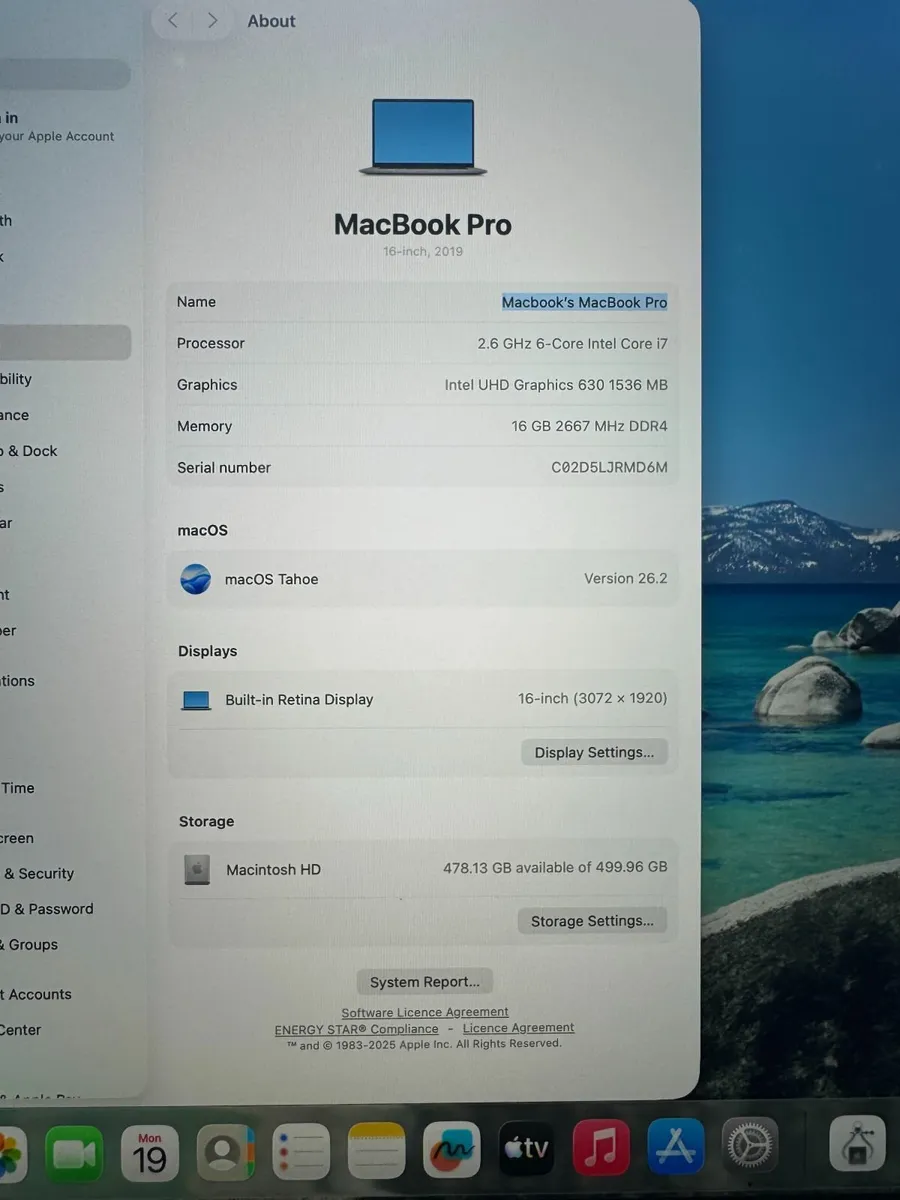Open the Software Licence Agreement link

coord(424,1011)
